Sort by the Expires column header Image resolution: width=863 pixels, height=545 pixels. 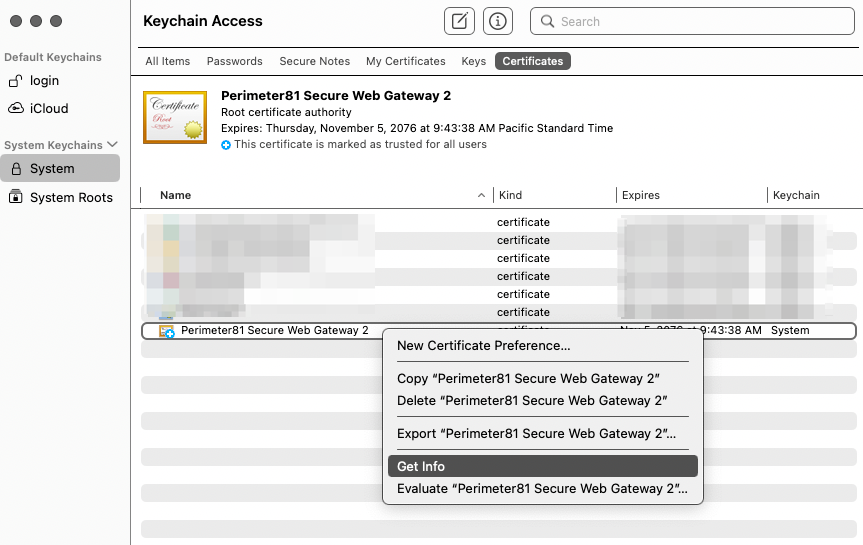coord(641,195)
